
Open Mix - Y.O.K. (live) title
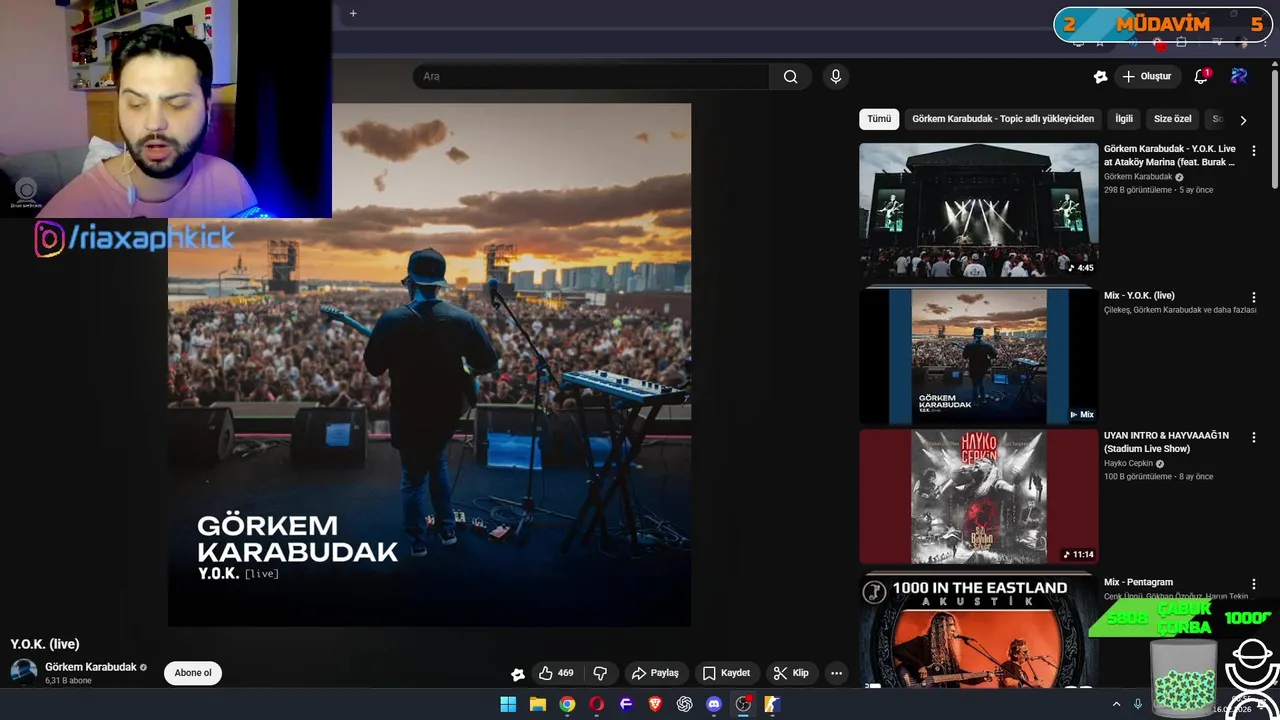coord(1139,296)
